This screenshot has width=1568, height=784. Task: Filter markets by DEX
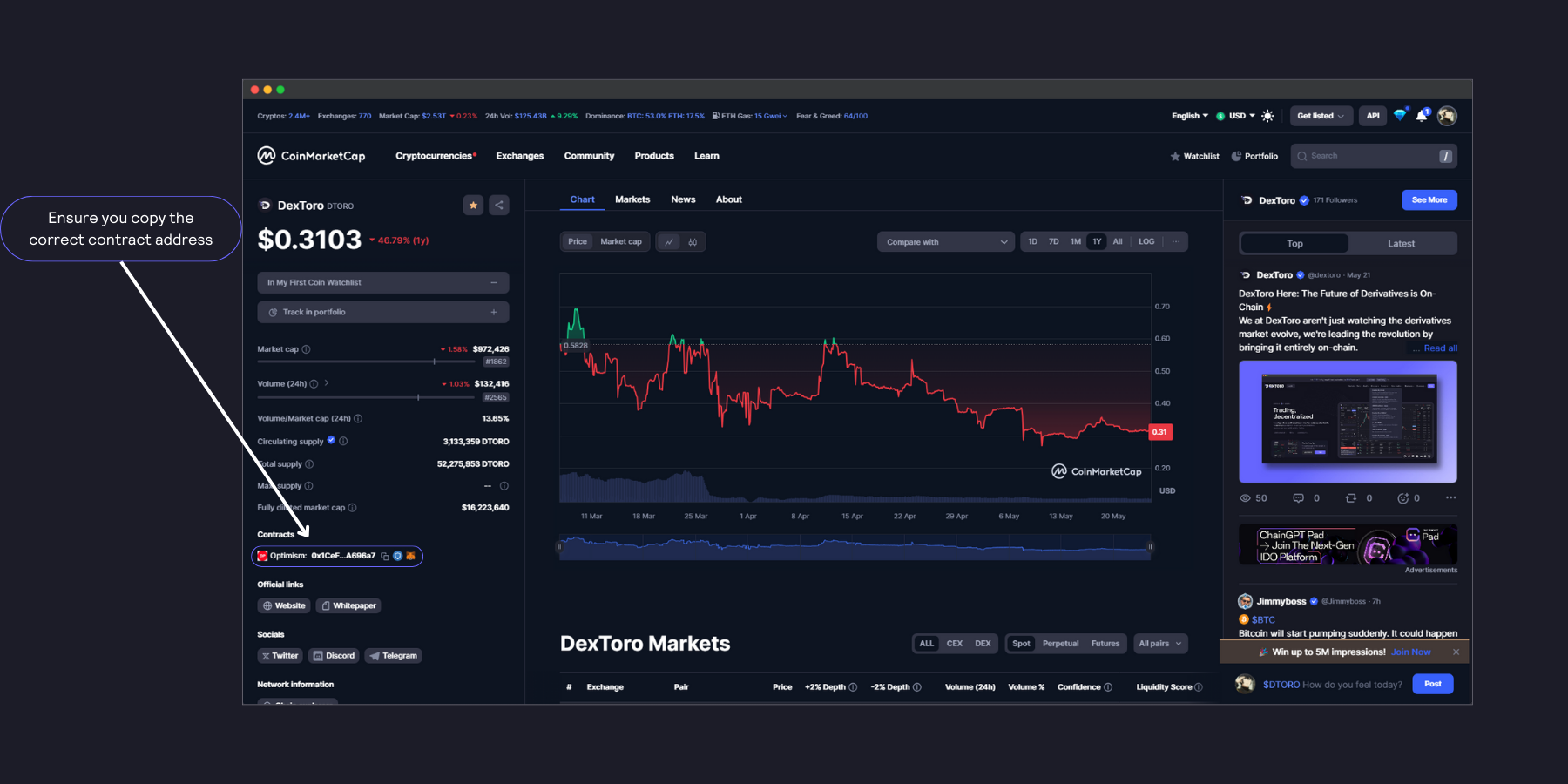(983, 644)
